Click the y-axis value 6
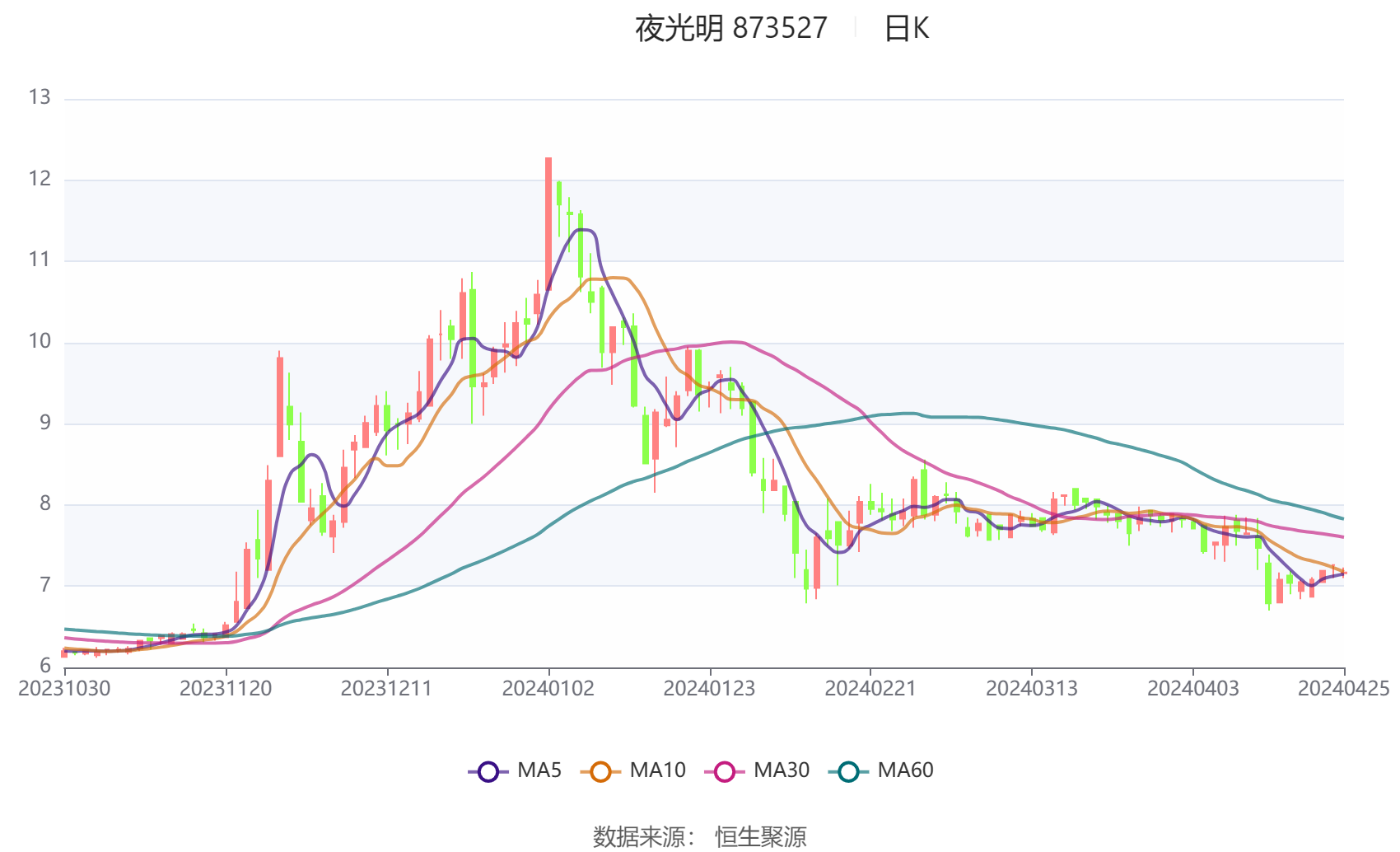 tap(45, 666)
